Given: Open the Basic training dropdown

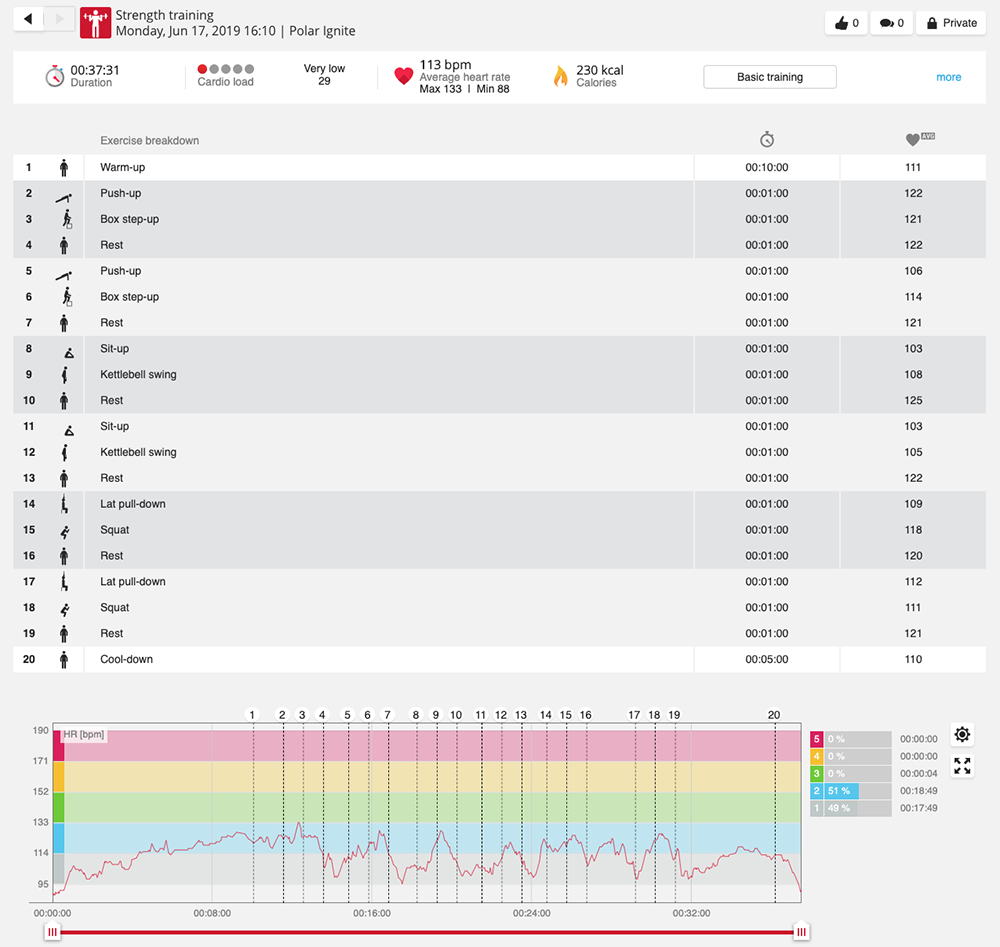Looking at the screenshot, I should pos(769,77).
